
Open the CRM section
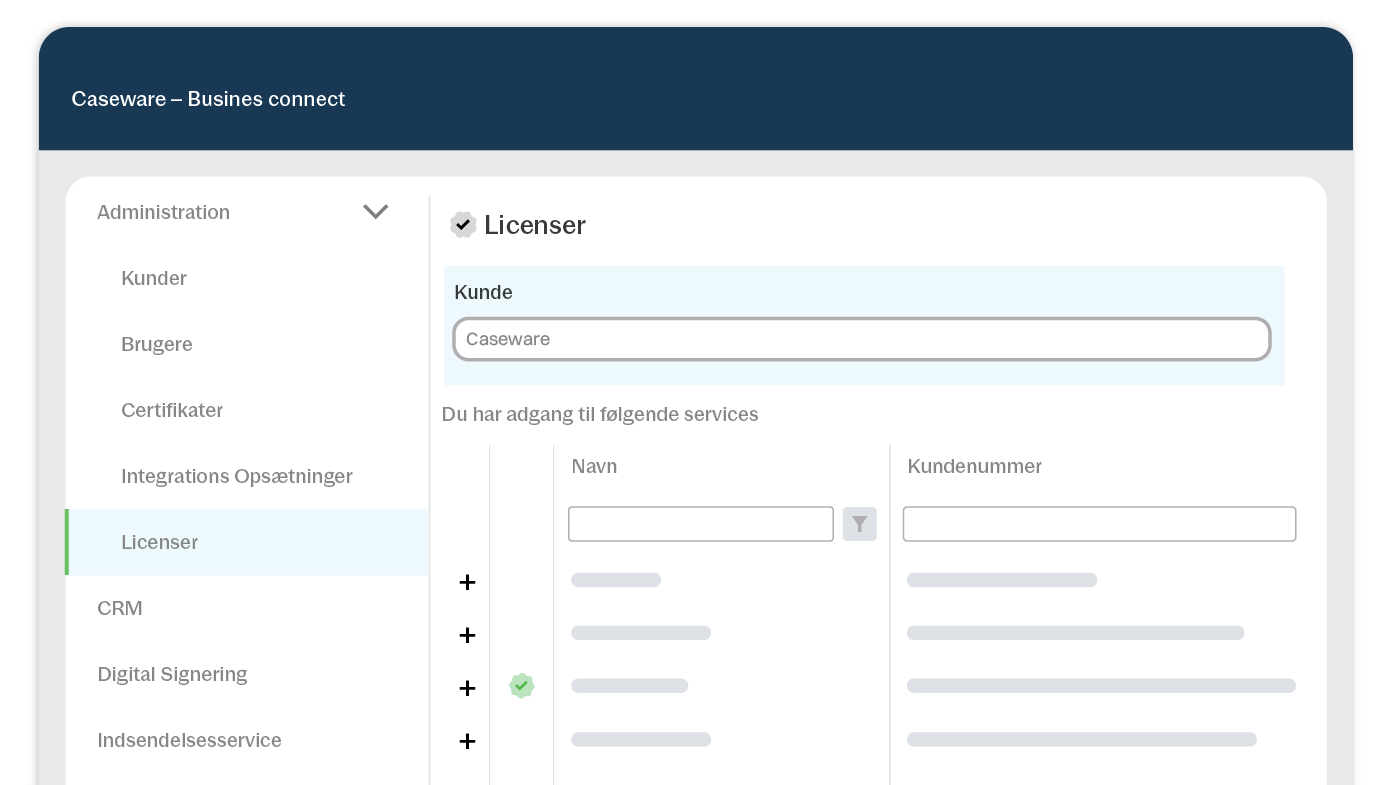pos(120,608)
